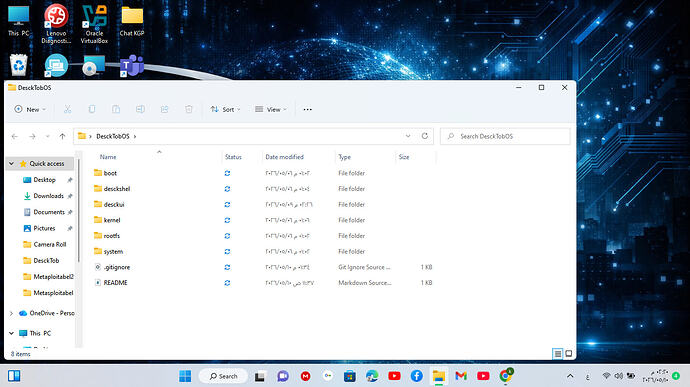The image size is (690, 387).
Task: Click the Delete trash icon in toolbar
Action: point(189,109)
